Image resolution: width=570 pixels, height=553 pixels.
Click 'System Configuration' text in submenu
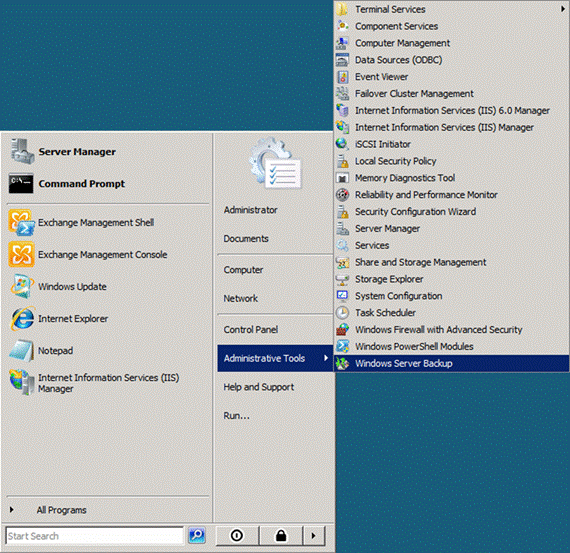point(398,296)
